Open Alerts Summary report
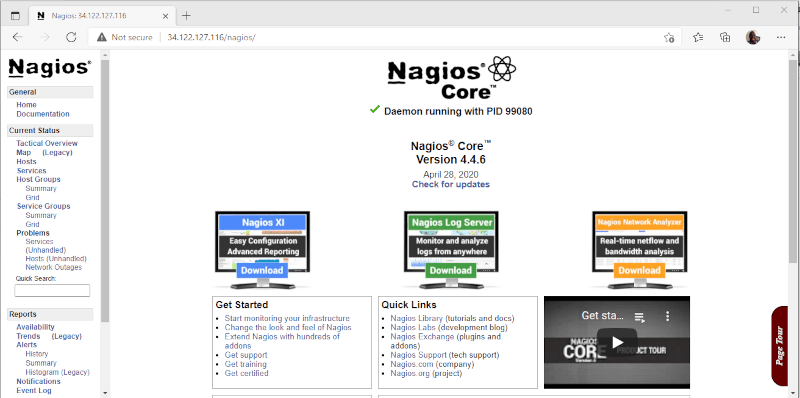Screen dimensions: 800x398 (41, 363)
